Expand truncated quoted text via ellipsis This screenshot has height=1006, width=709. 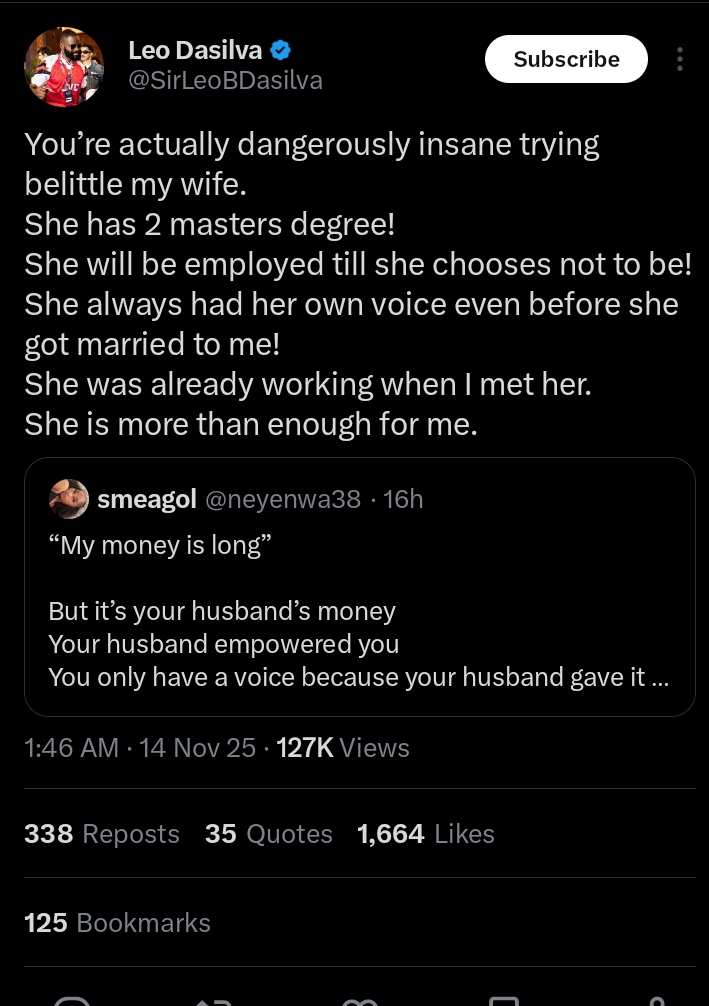(659, 677)
